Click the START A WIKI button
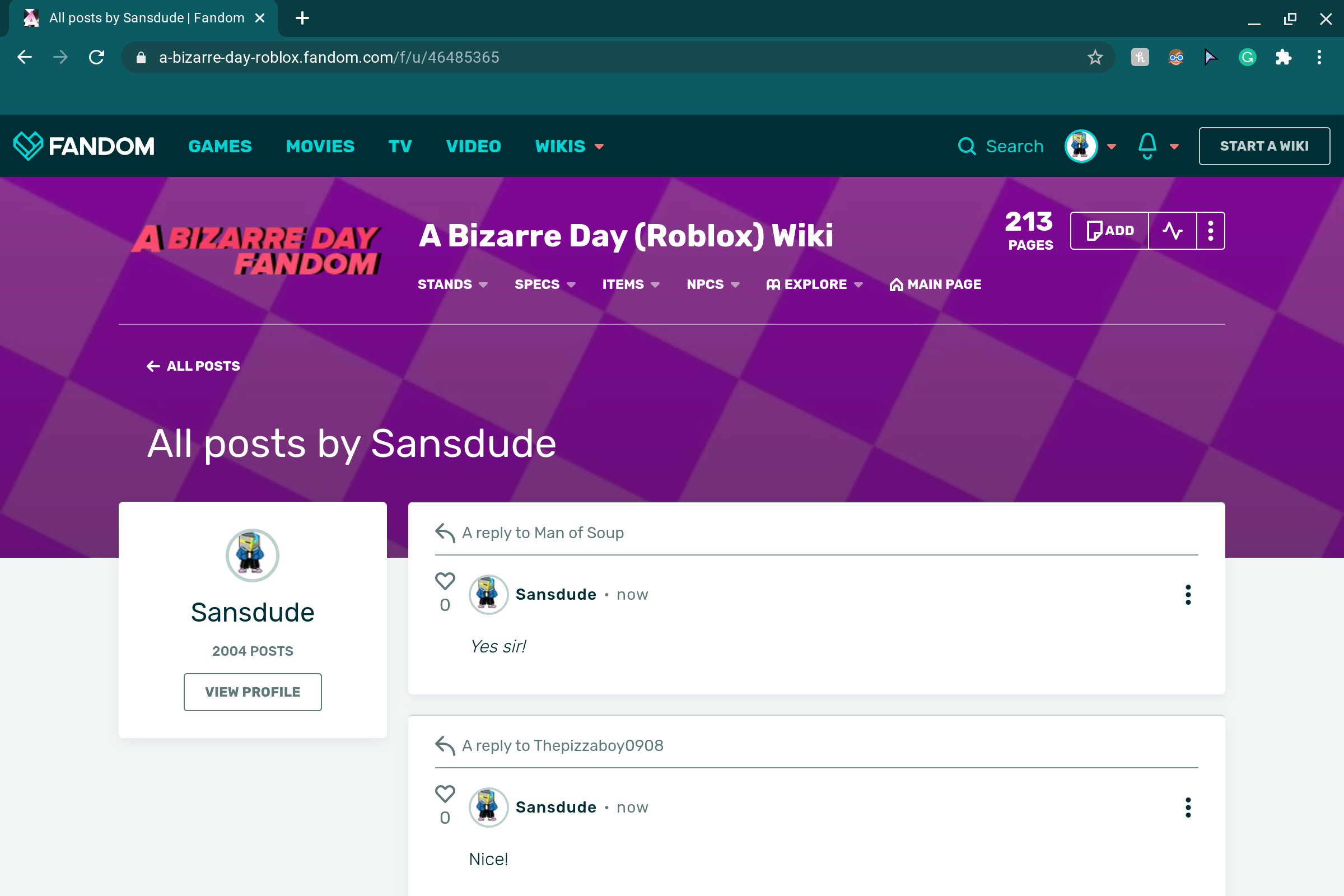This screenshot has width=1344, height=896. click(1264, 146)
